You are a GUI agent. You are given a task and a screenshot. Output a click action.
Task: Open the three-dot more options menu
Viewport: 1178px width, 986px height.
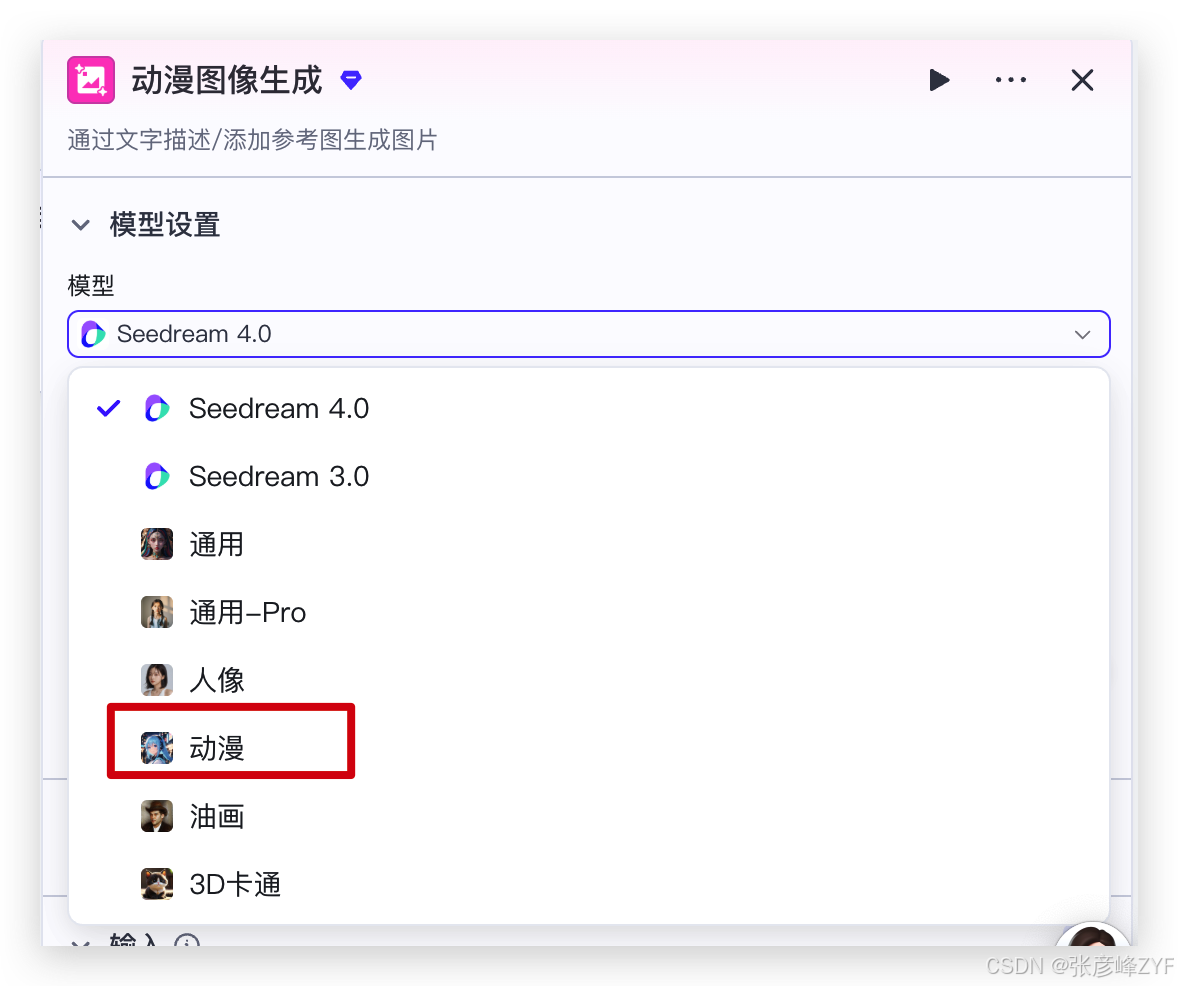[x=1010, y=80]
